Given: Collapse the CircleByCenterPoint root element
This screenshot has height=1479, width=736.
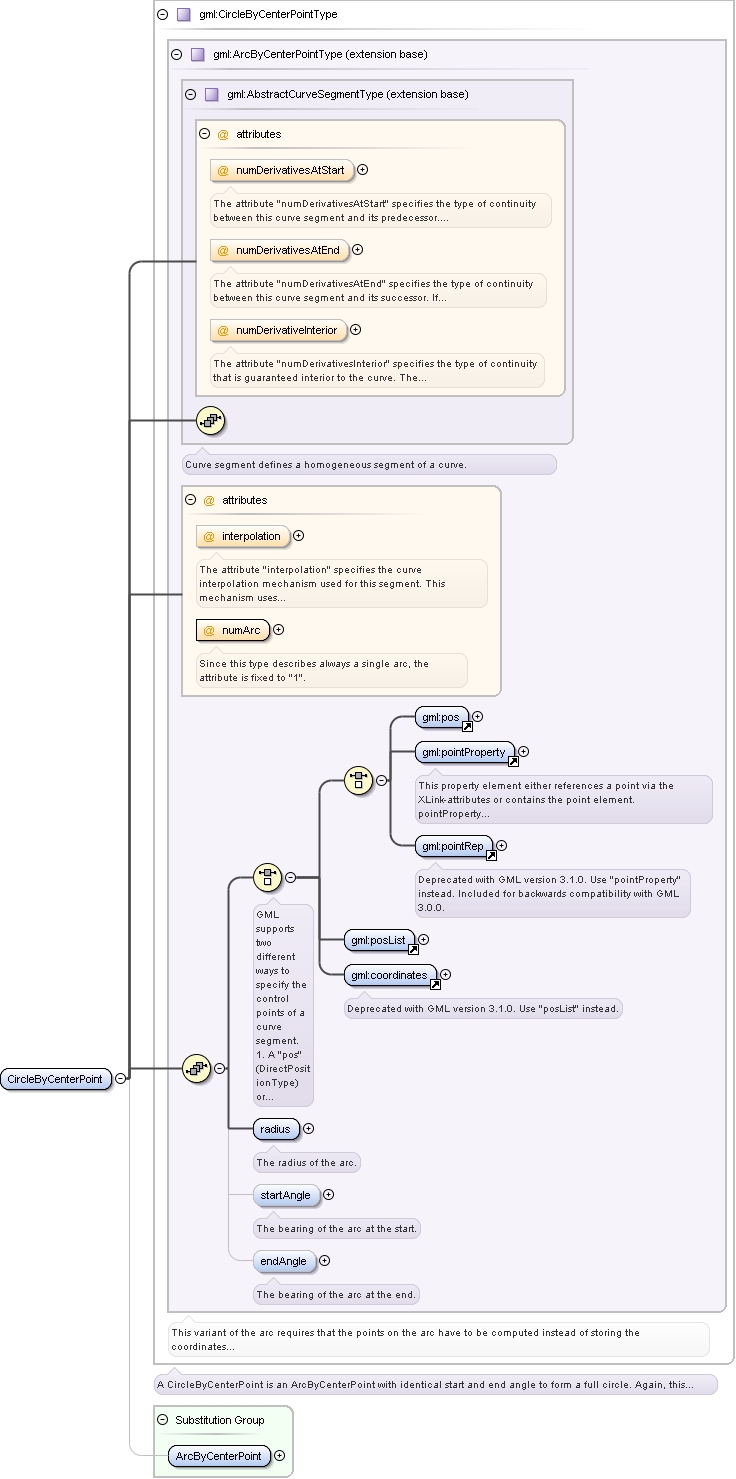Looking at the screenshot, I should (120, 1078).
